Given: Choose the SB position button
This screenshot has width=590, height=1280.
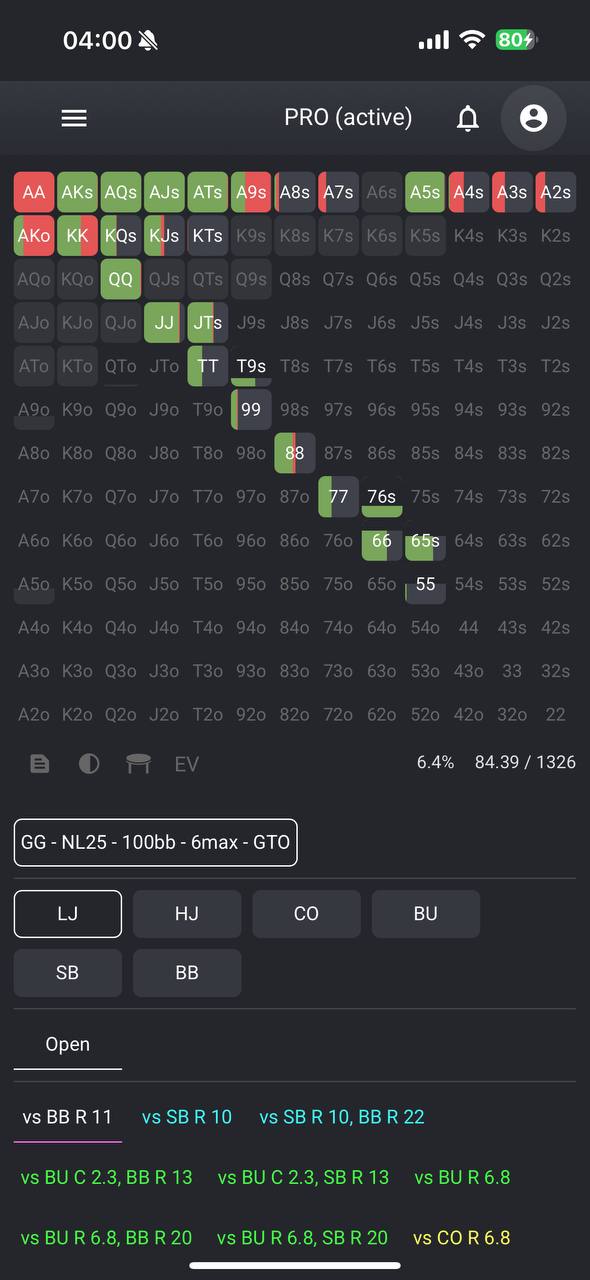Looking at the screenshot, I should click(x=68, y=972).
